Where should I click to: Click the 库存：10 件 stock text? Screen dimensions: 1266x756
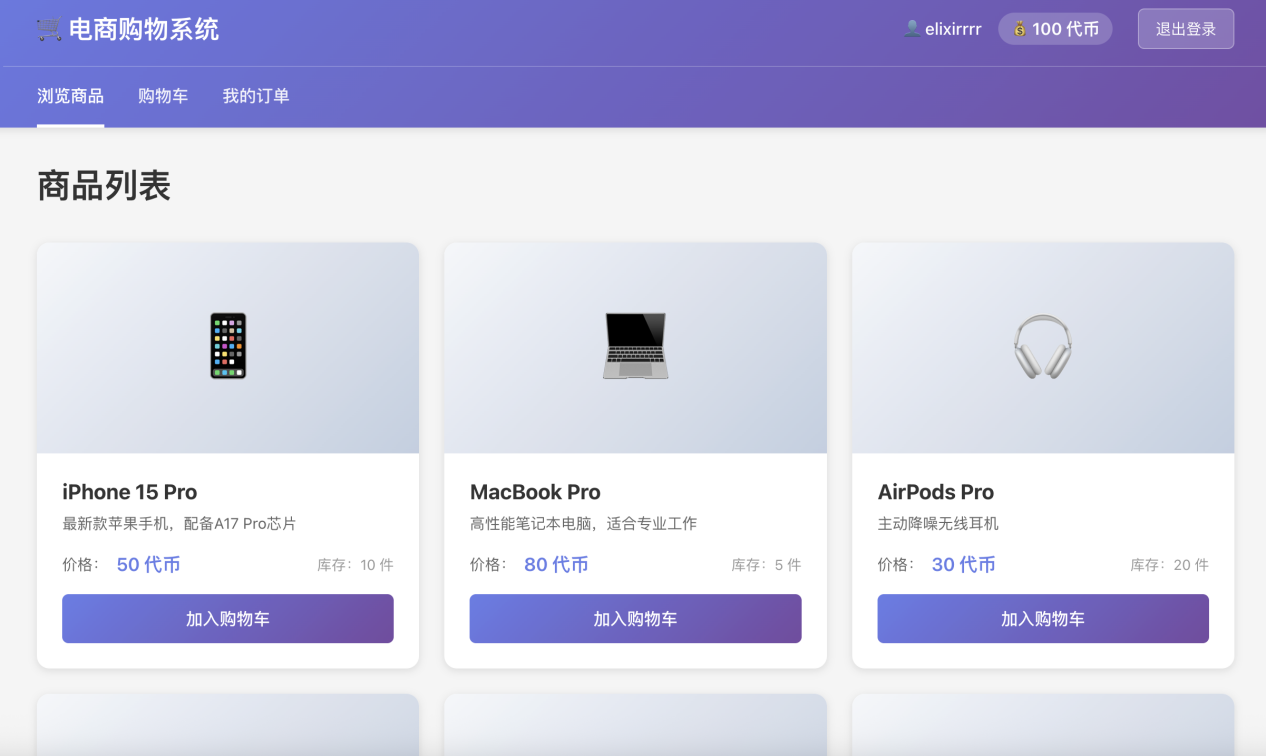(355, 565)
